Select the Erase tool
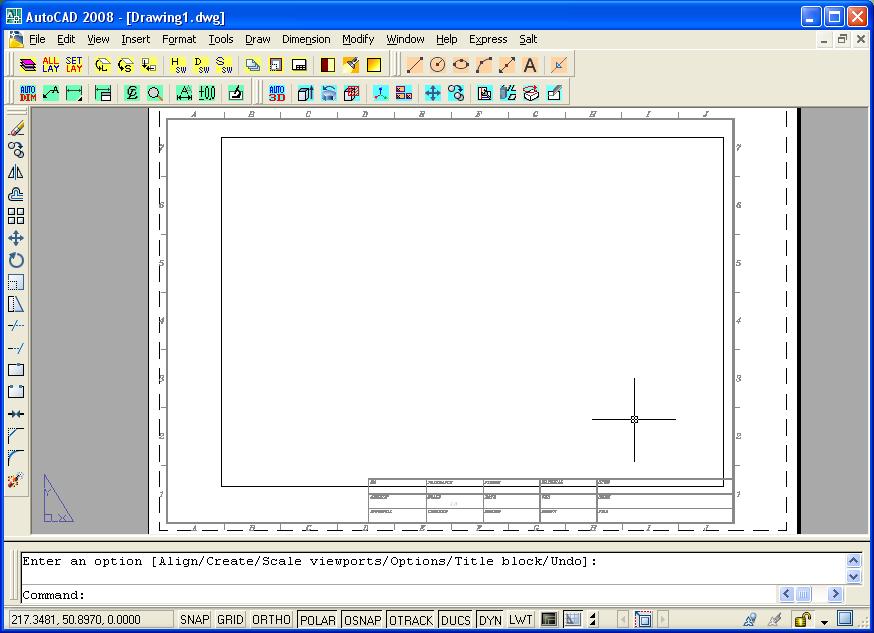 [15, 127]
